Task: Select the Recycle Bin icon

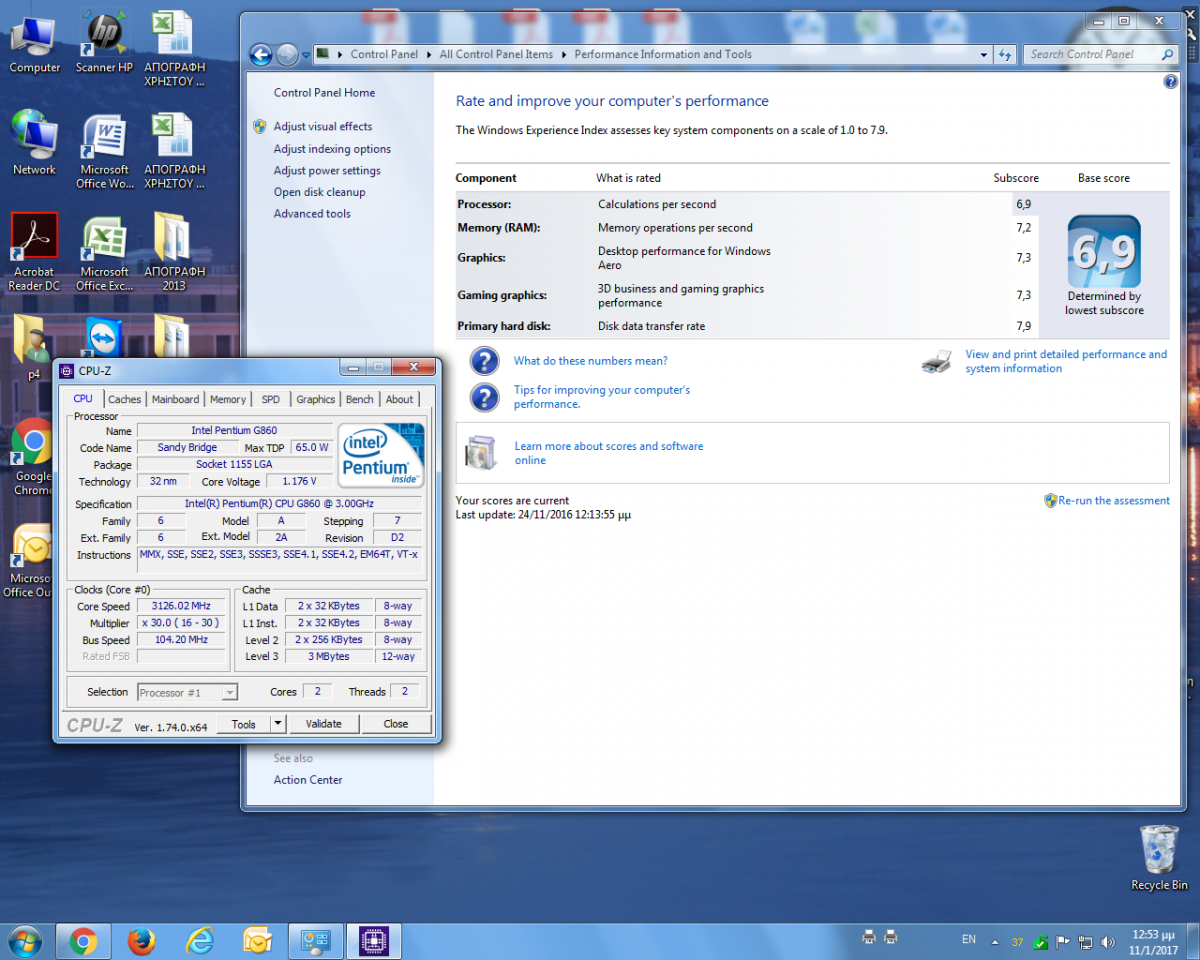Action: pos(1159,858)
